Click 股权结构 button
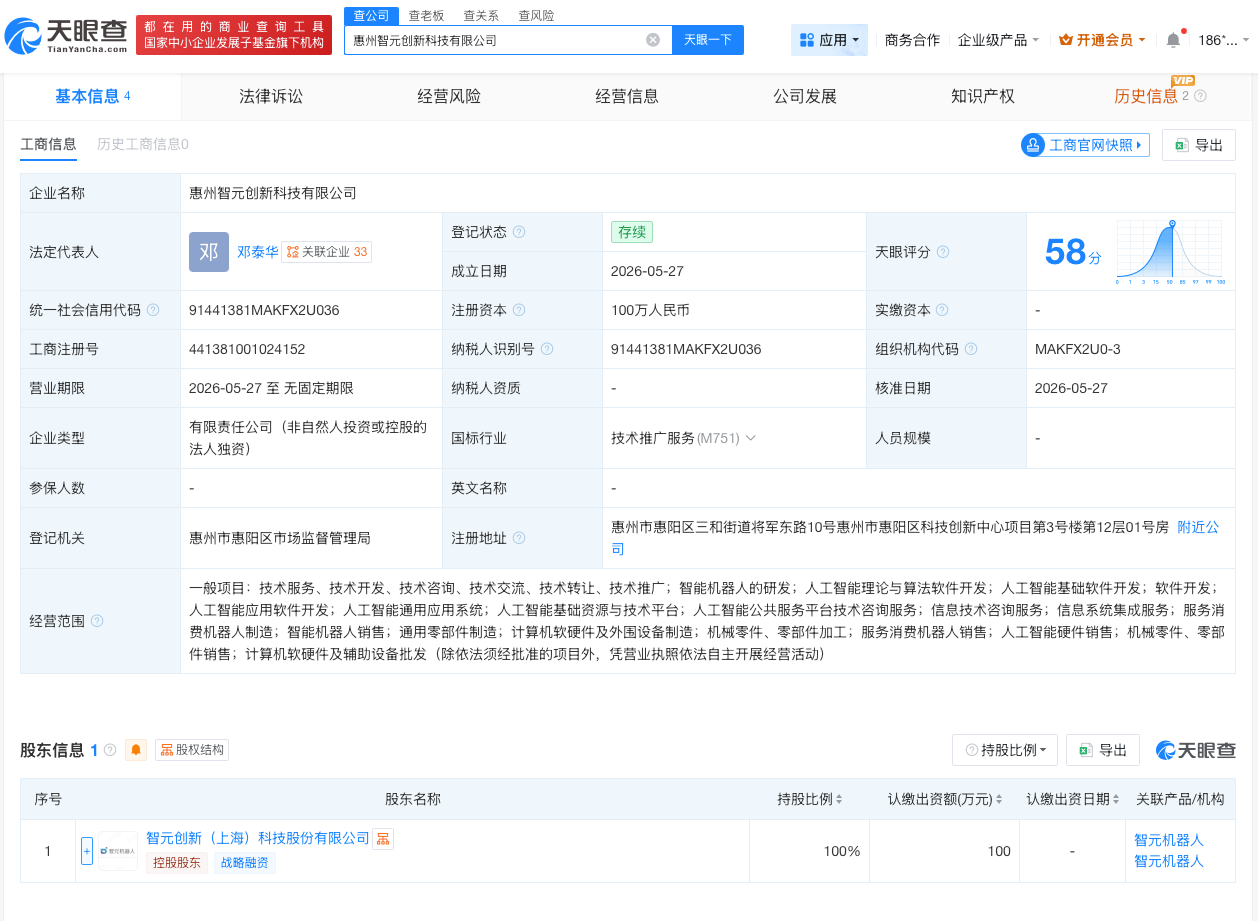 192,750
